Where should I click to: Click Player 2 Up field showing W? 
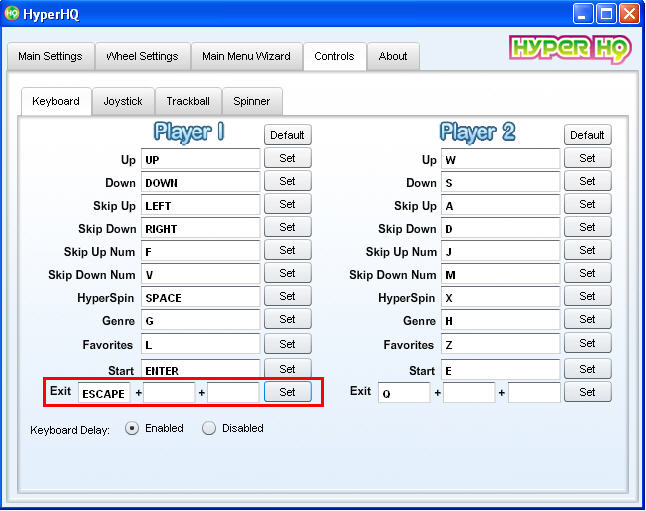click(x=501, y=159)
